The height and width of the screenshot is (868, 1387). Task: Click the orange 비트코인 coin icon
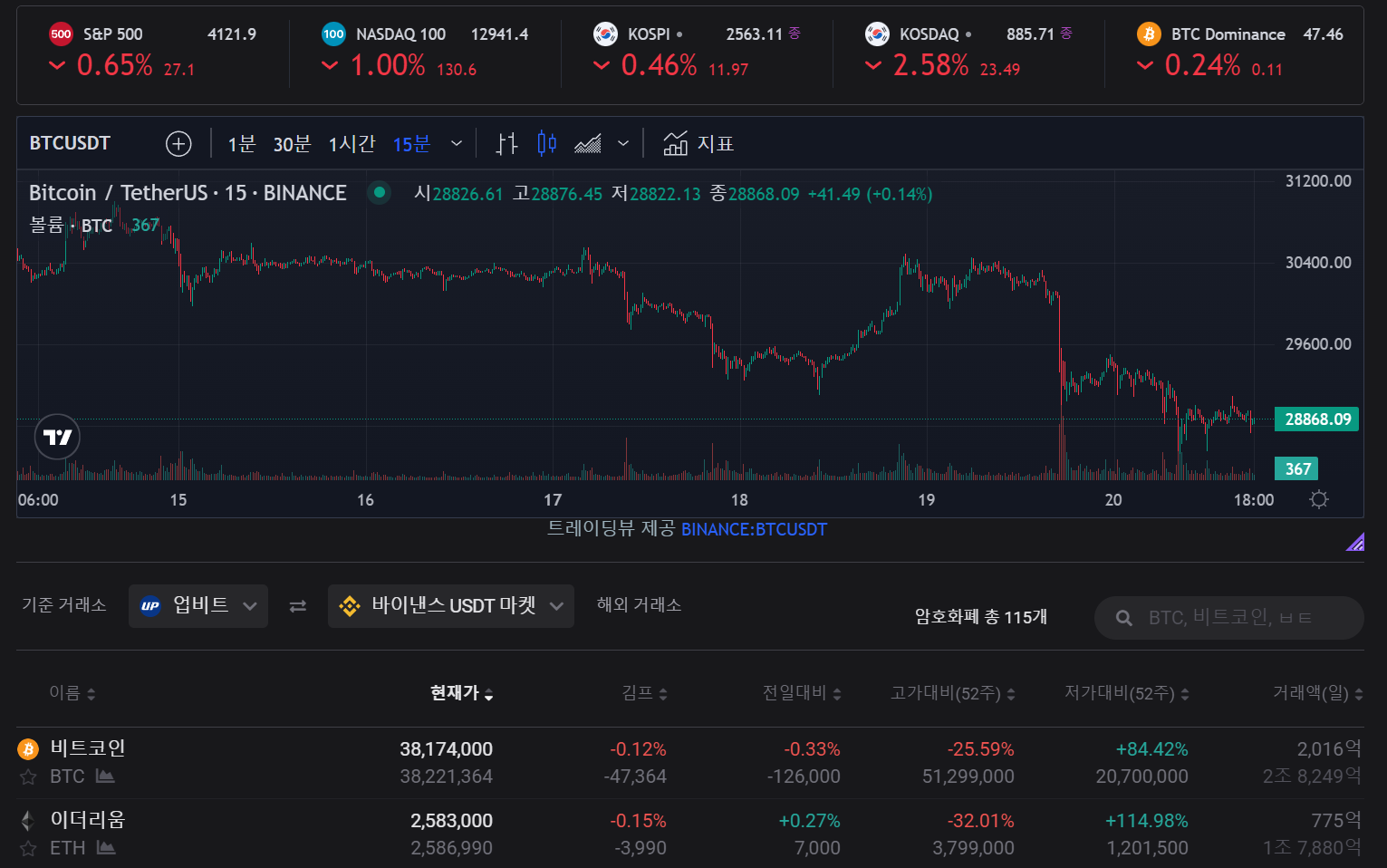[x=29, y=748]
